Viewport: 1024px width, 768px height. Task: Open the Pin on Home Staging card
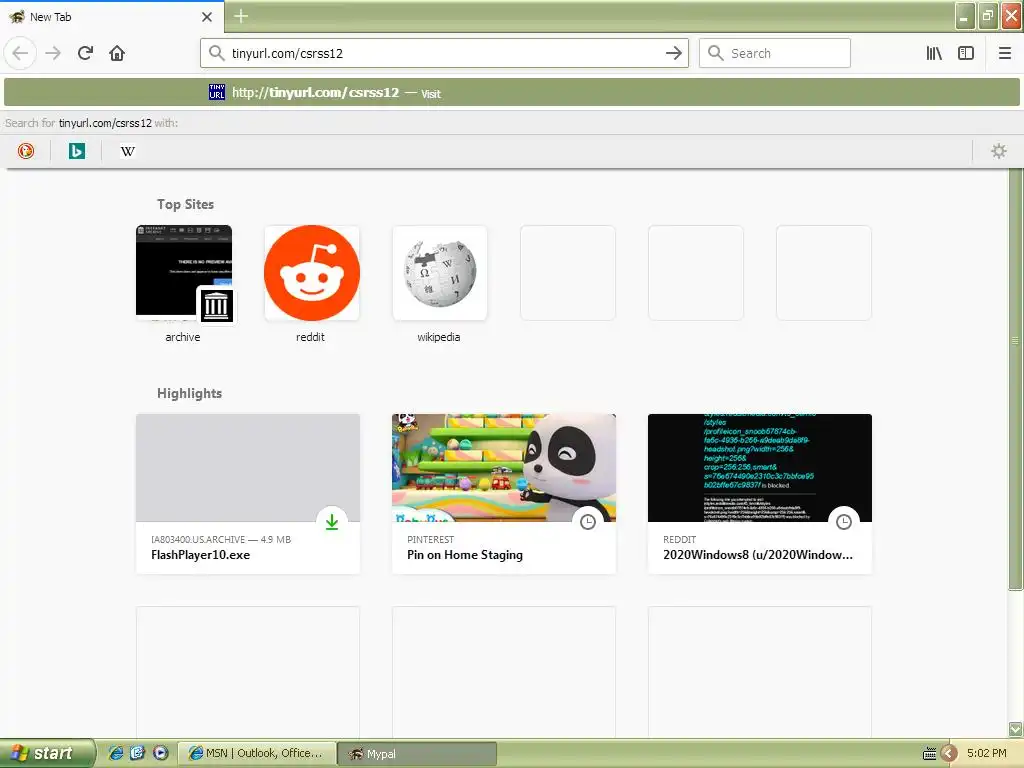pyautogui.click(x=504, y=494)
